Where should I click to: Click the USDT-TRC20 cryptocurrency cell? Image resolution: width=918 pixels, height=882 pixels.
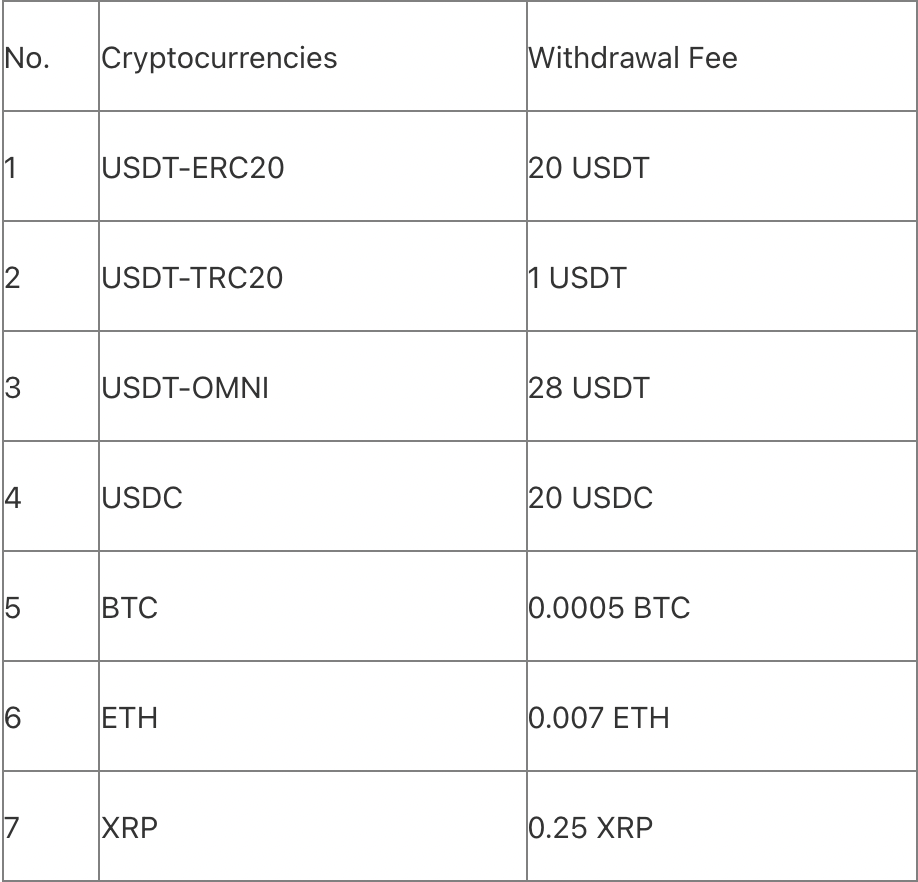[x=192, y=277]
